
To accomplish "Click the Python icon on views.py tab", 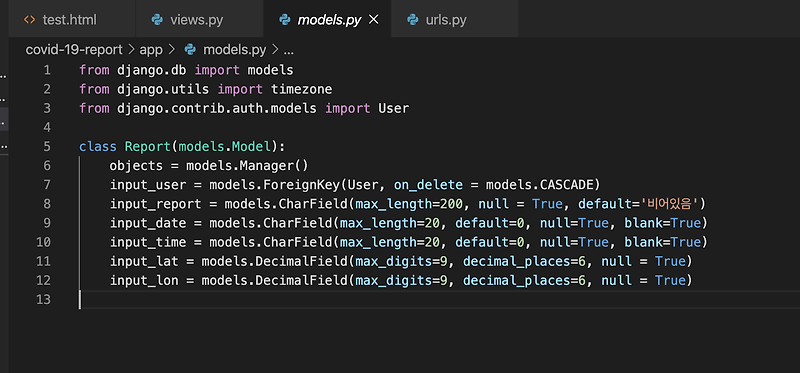I will (x=157, y=20).
